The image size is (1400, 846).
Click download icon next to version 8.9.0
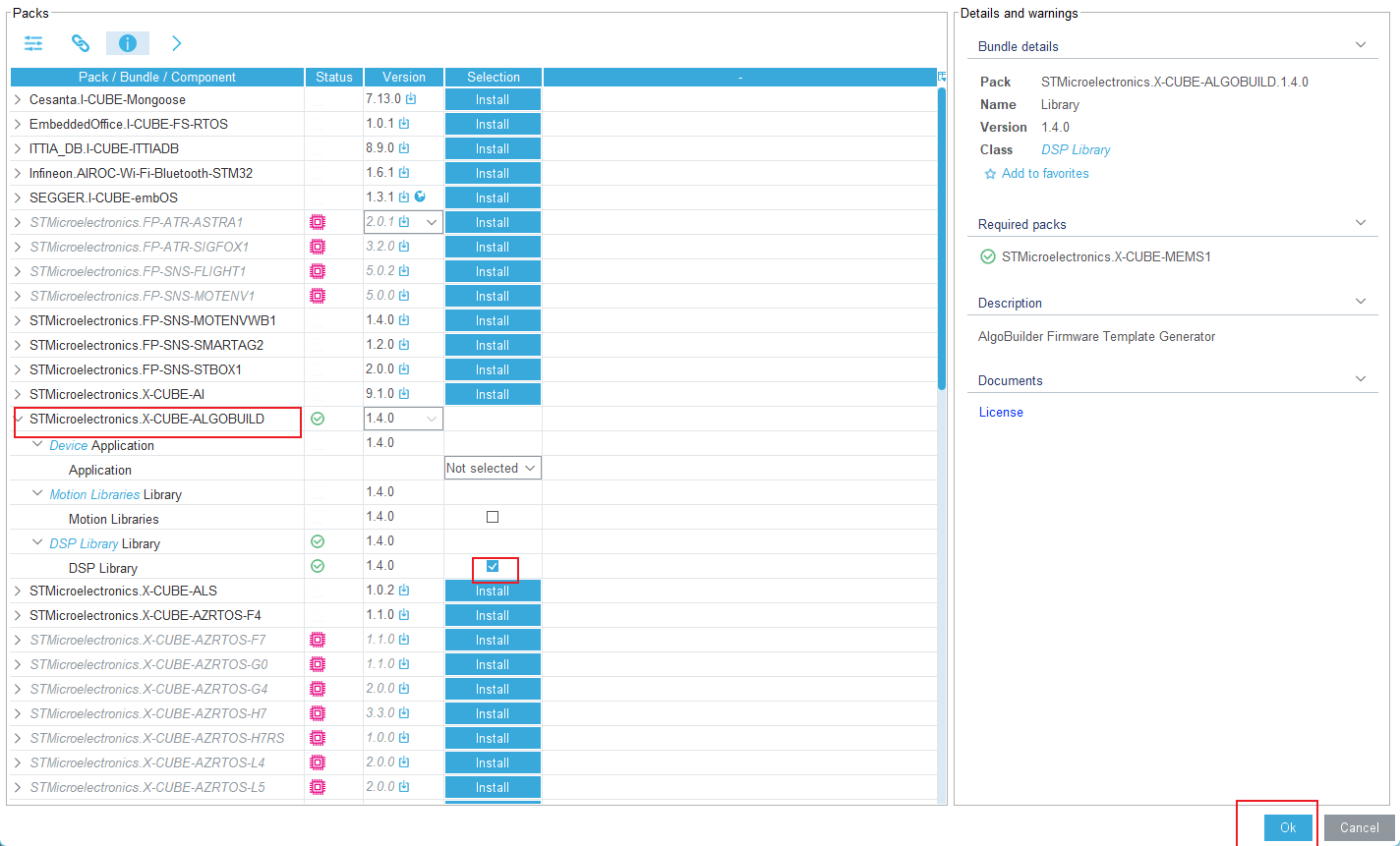tap(404, 148)
